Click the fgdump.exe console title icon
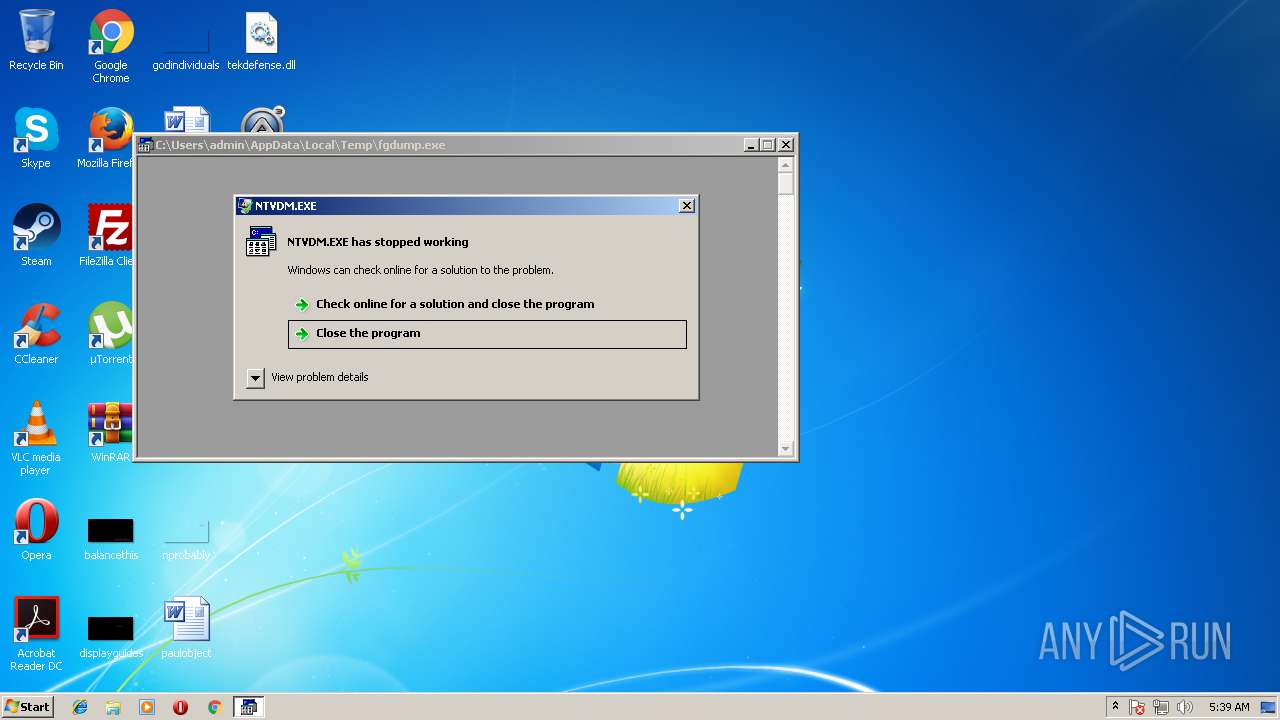This screenshot has height=720, width=1280. pyautogui.click(x=146, y=145)
